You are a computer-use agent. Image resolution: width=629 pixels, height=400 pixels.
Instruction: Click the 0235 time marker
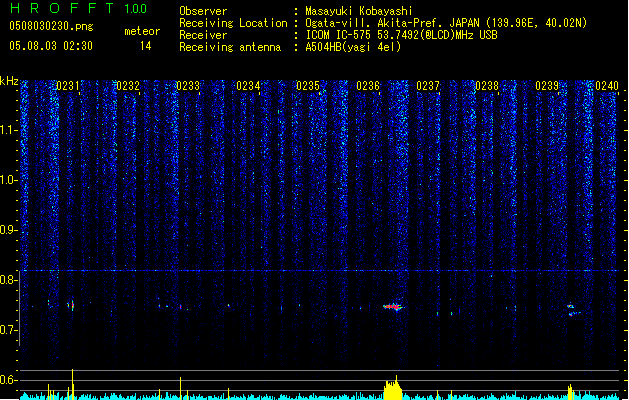coord(308,86)
